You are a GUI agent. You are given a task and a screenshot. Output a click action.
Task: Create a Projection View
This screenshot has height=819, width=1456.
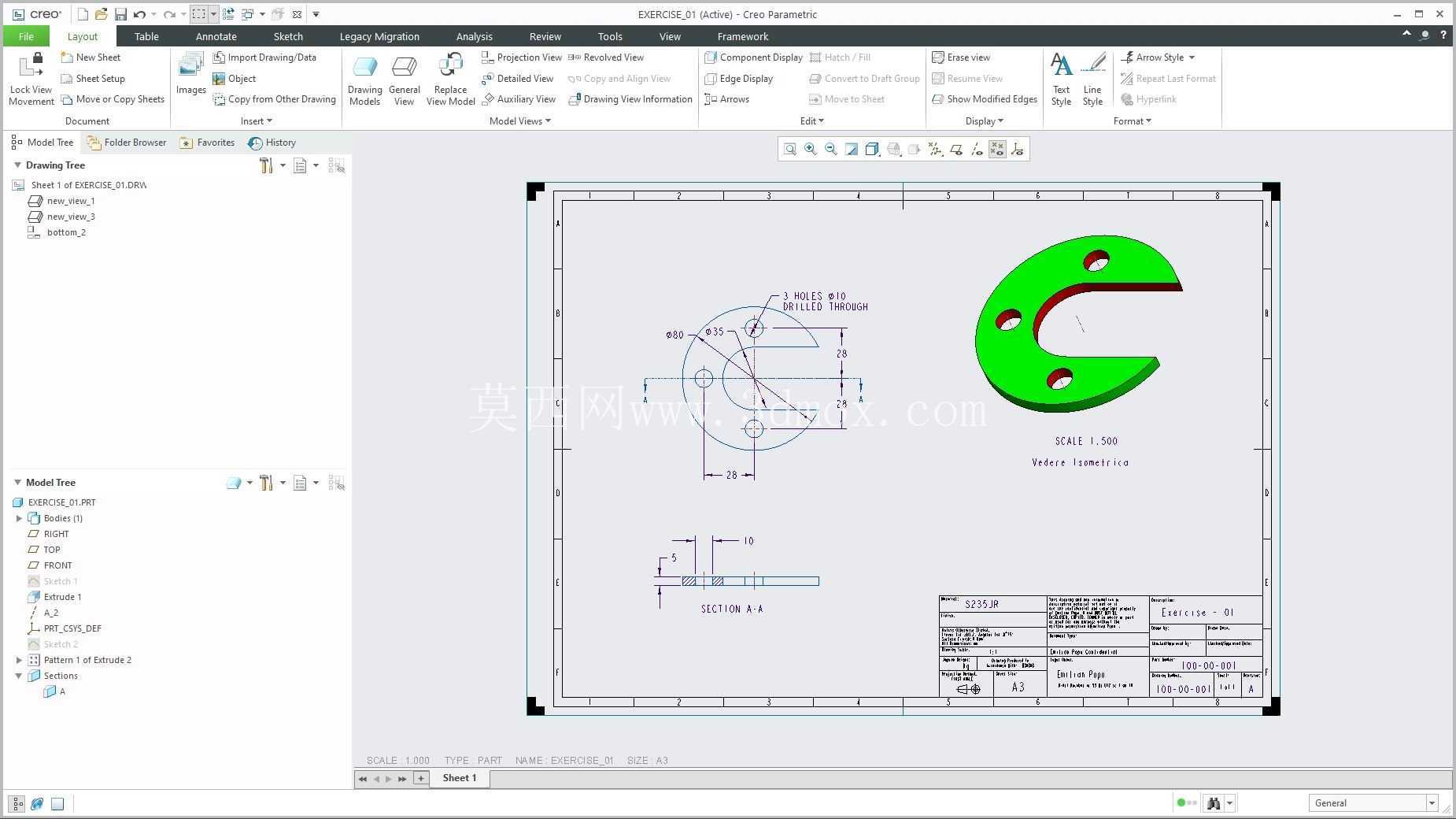[x=522, y=57]
